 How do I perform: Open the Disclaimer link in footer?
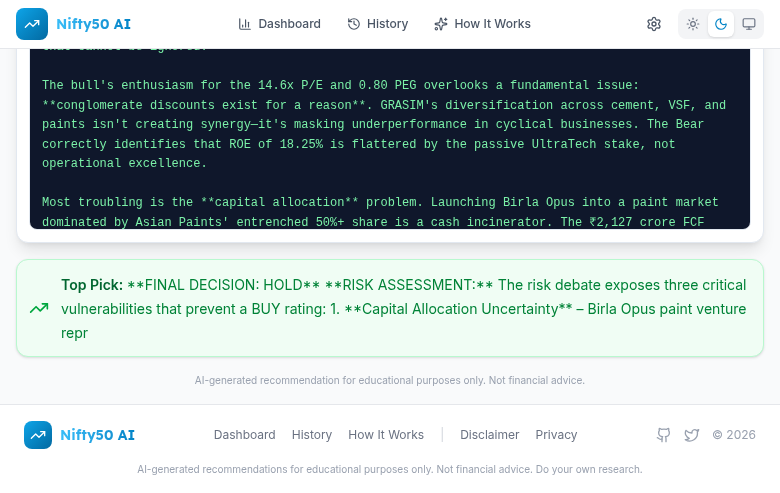(x=490, y=435)
